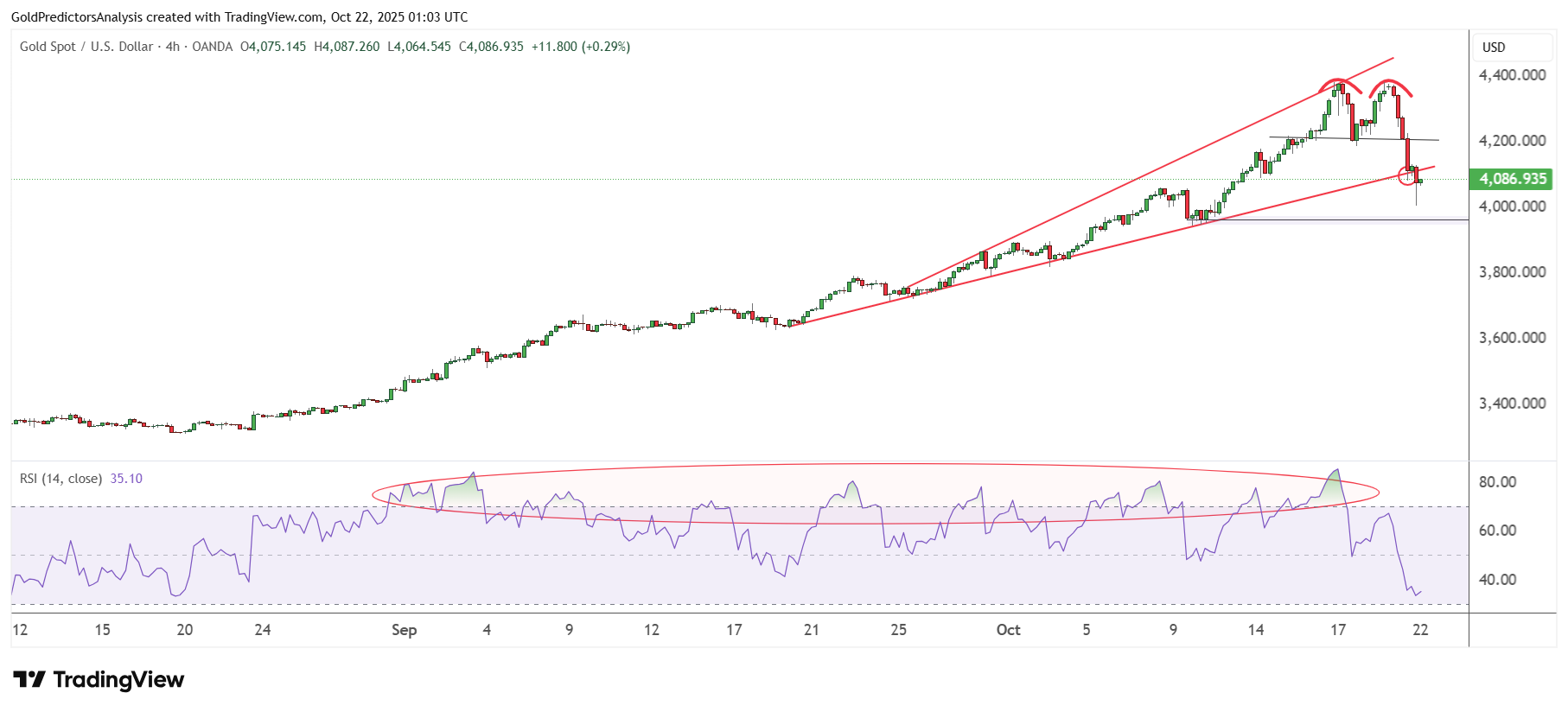
Task: Click the RSI (14, close) indicator label
Action: pyautogui.click(x=61, y=479)
